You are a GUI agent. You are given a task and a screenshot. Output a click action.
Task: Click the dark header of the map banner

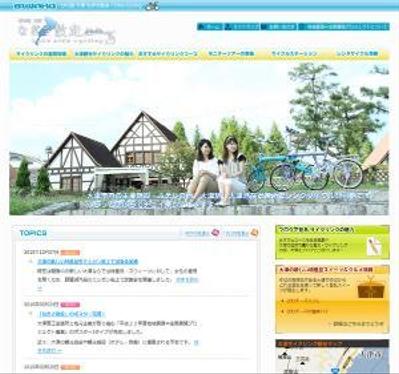click(332, 344)
